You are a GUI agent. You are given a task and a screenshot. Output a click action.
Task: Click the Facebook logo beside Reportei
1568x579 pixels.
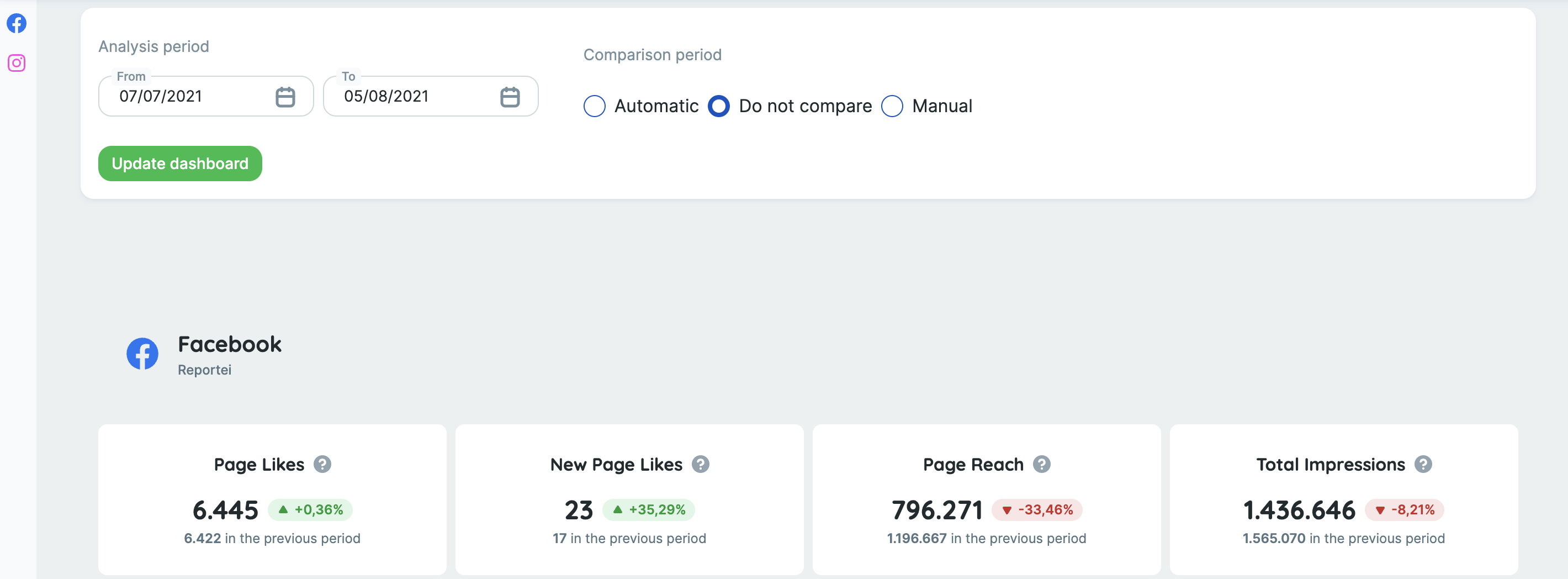(142, 353)
